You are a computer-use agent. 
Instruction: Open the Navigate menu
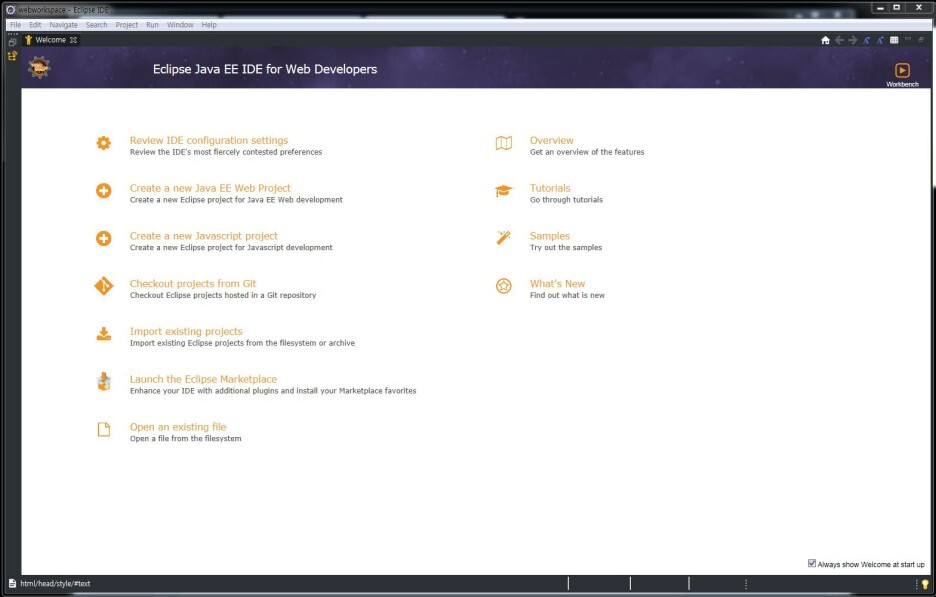pos(63,25)
